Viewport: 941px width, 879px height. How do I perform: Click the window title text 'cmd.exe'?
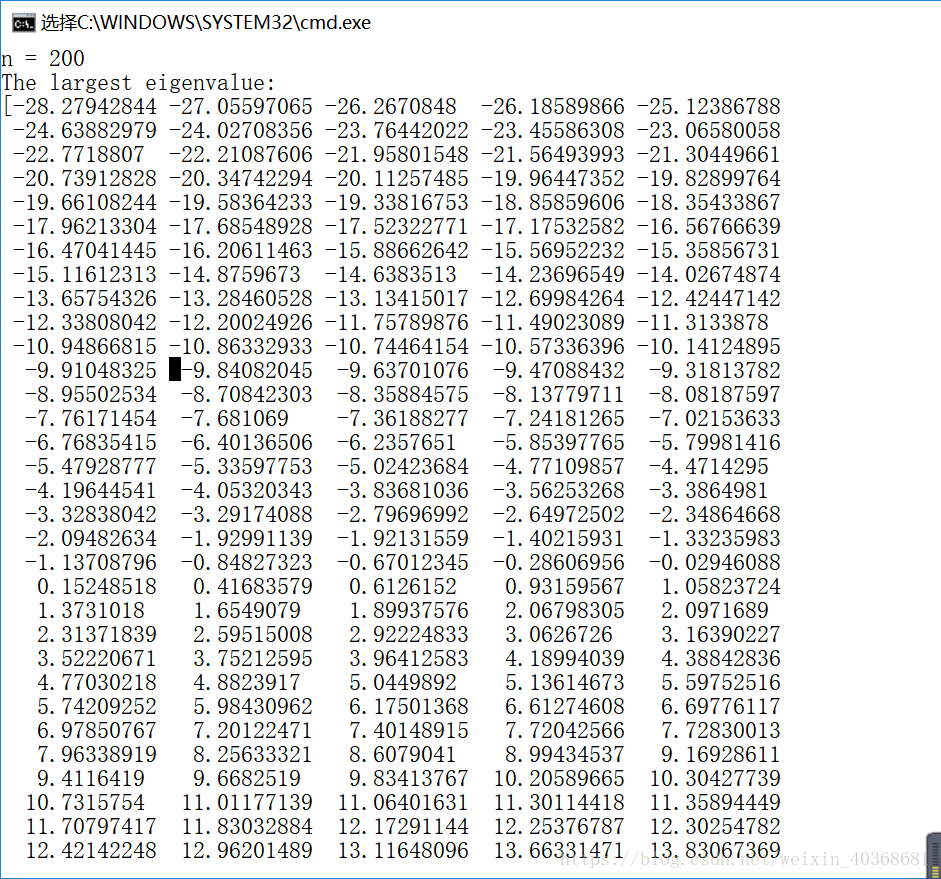pyautogui.click(x=335, y=23)
